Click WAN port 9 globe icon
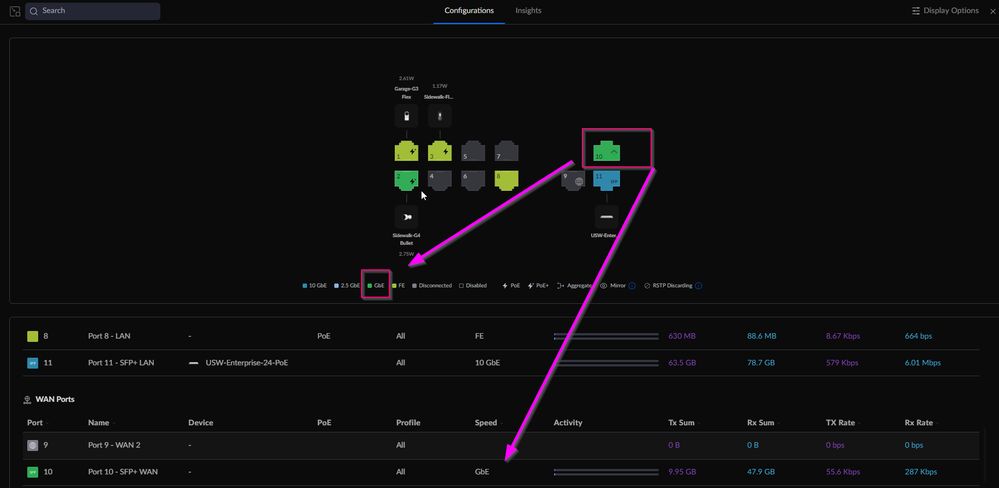The width and height of the screenshot is (999, 488). pyautogui.click(x=574, y=181)
